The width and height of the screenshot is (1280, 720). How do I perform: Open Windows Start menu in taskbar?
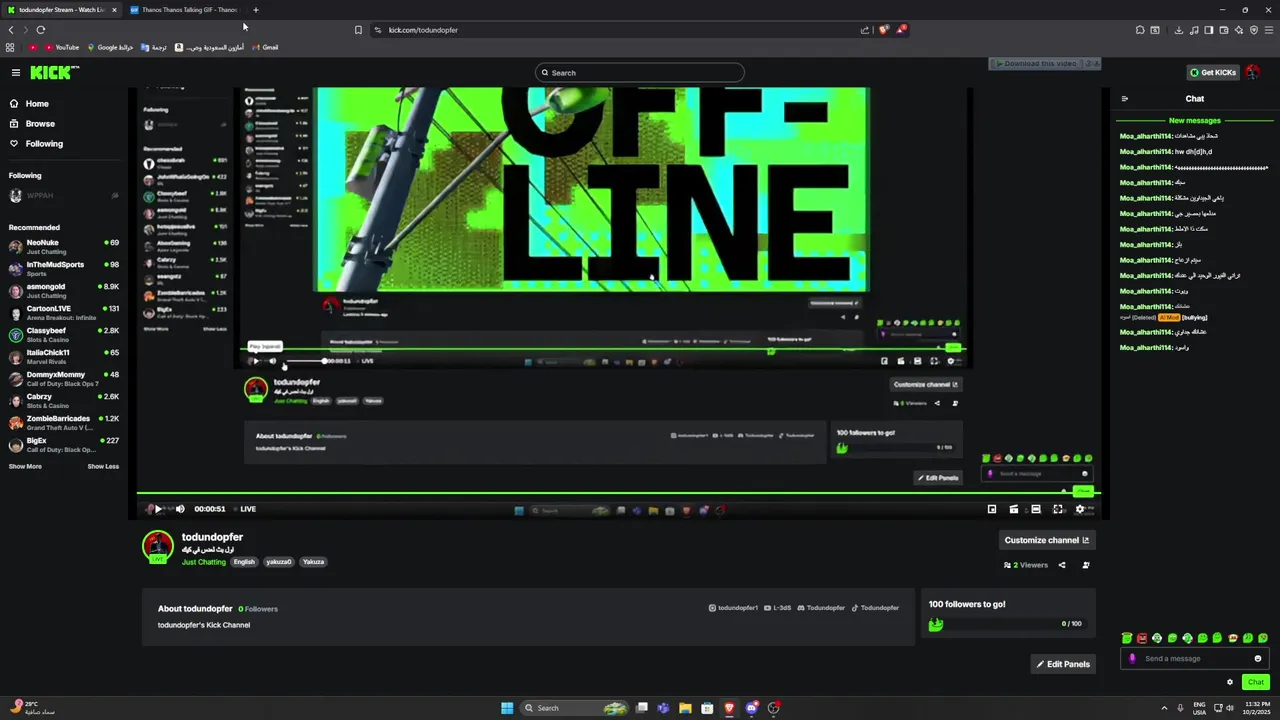[507, 708]
